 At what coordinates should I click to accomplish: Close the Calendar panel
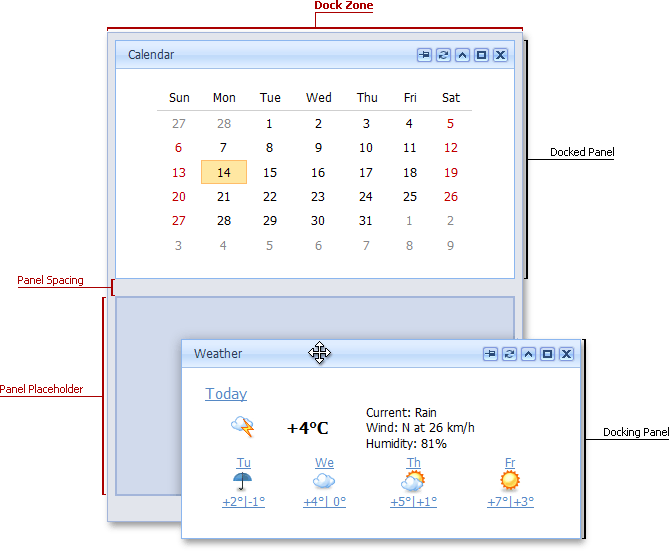(x=500, y=55)
